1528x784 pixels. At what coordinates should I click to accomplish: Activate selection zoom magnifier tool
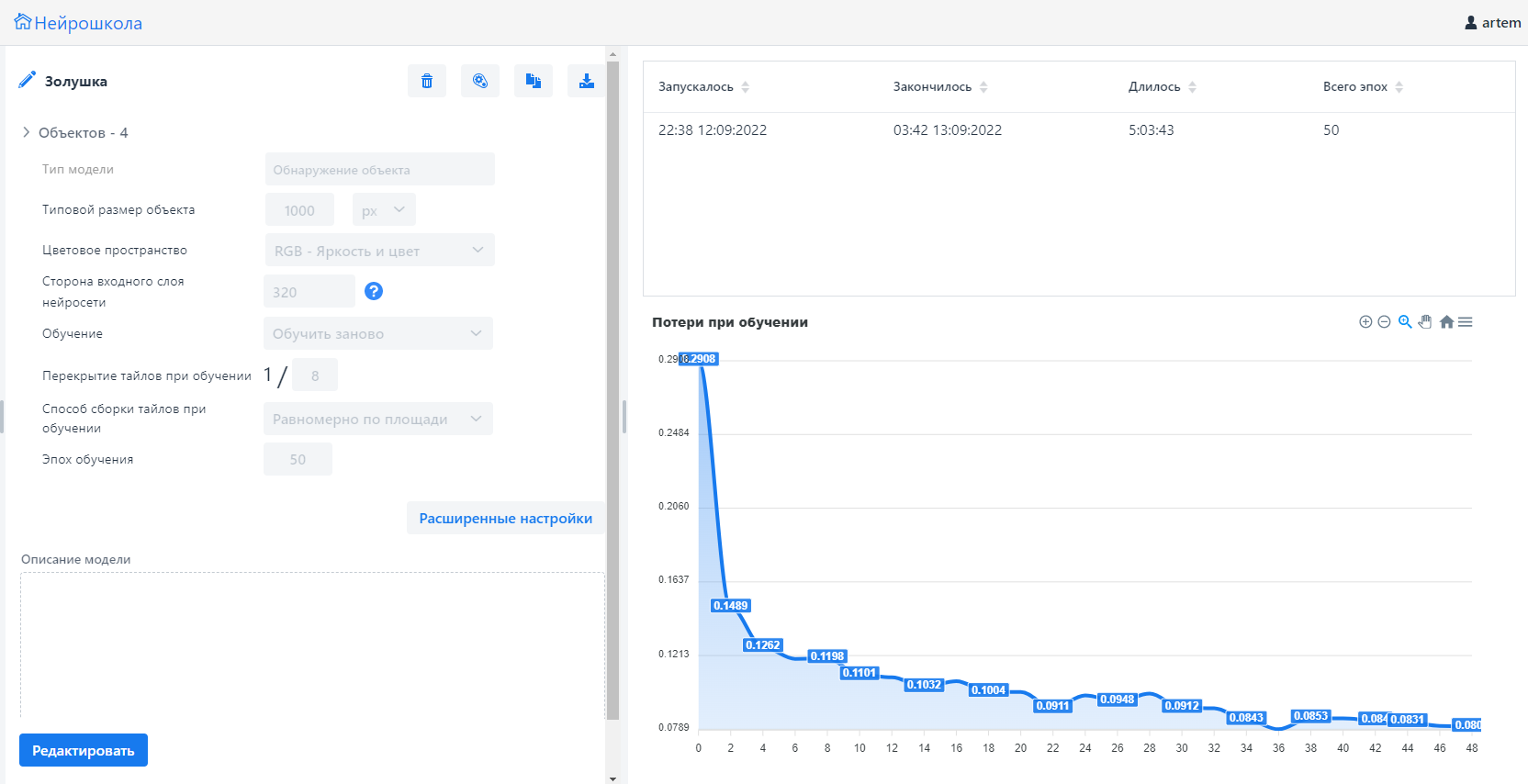coord(1405,322)
